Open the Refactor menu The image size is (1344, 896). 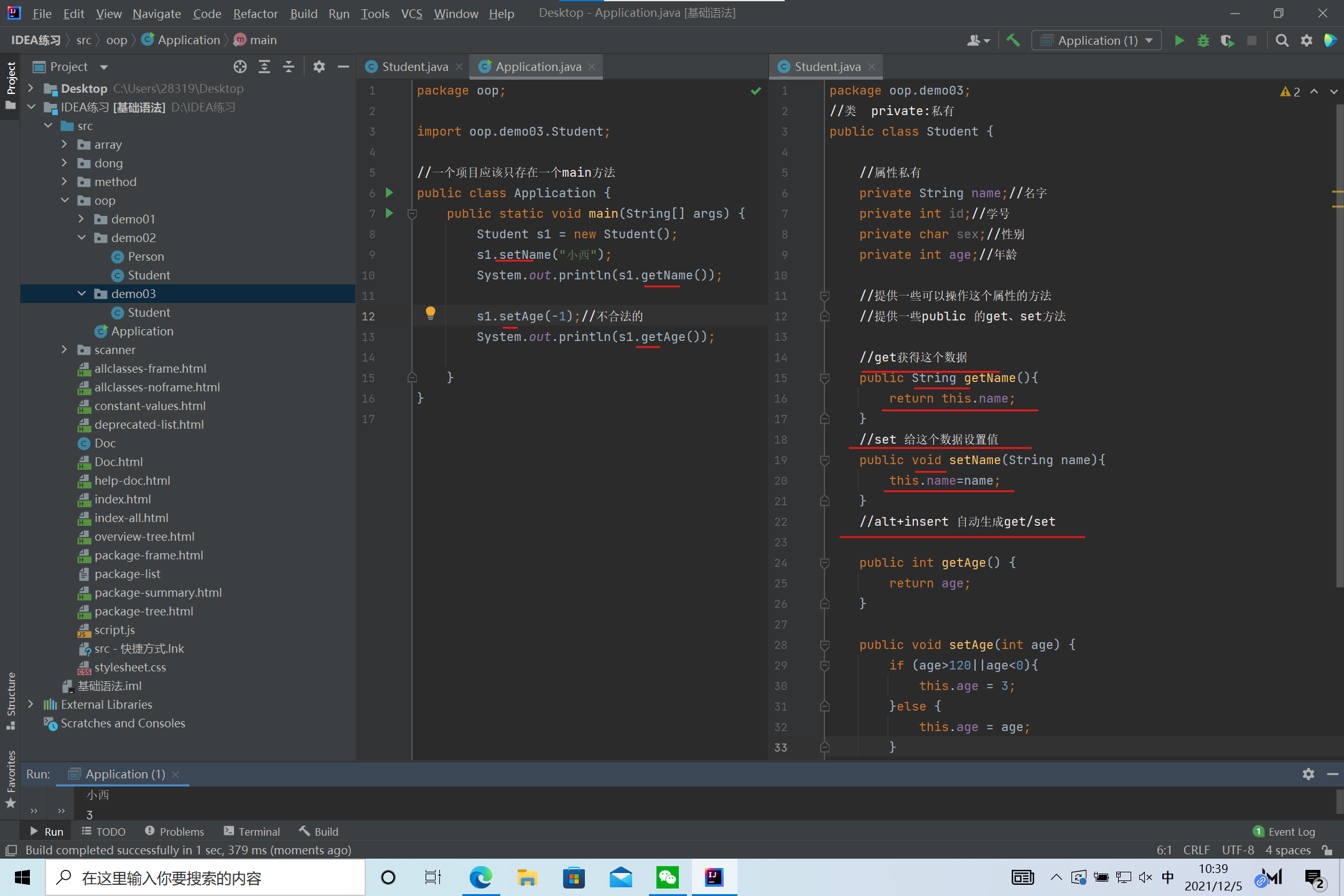255,13
